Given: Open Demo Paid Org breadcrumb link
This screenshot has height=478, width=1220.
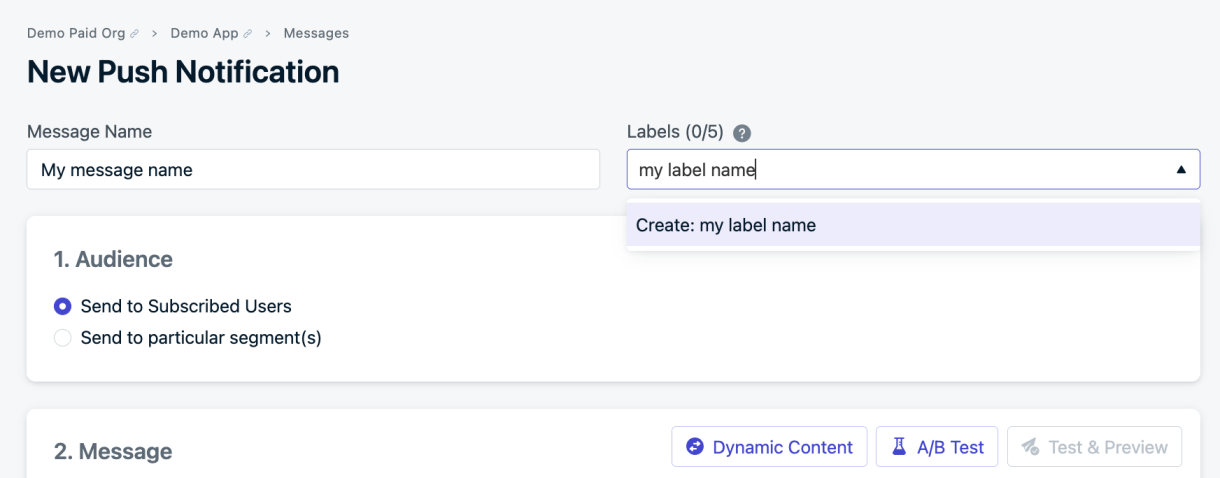Looking at the screenshot, I should point(76,33).
